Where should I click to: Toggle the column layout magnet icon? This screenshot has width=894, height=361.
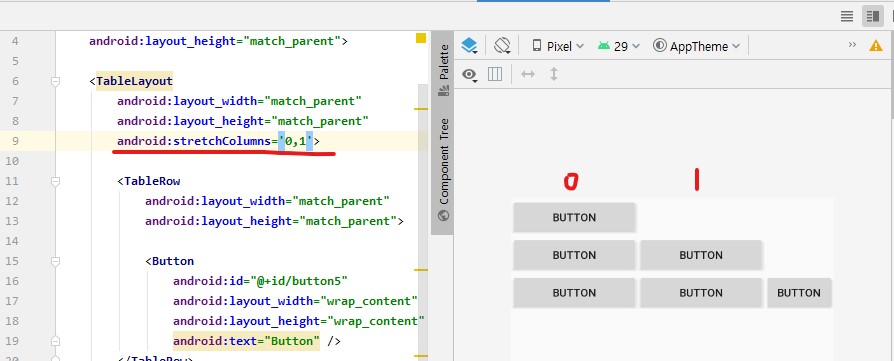(495, 74)
